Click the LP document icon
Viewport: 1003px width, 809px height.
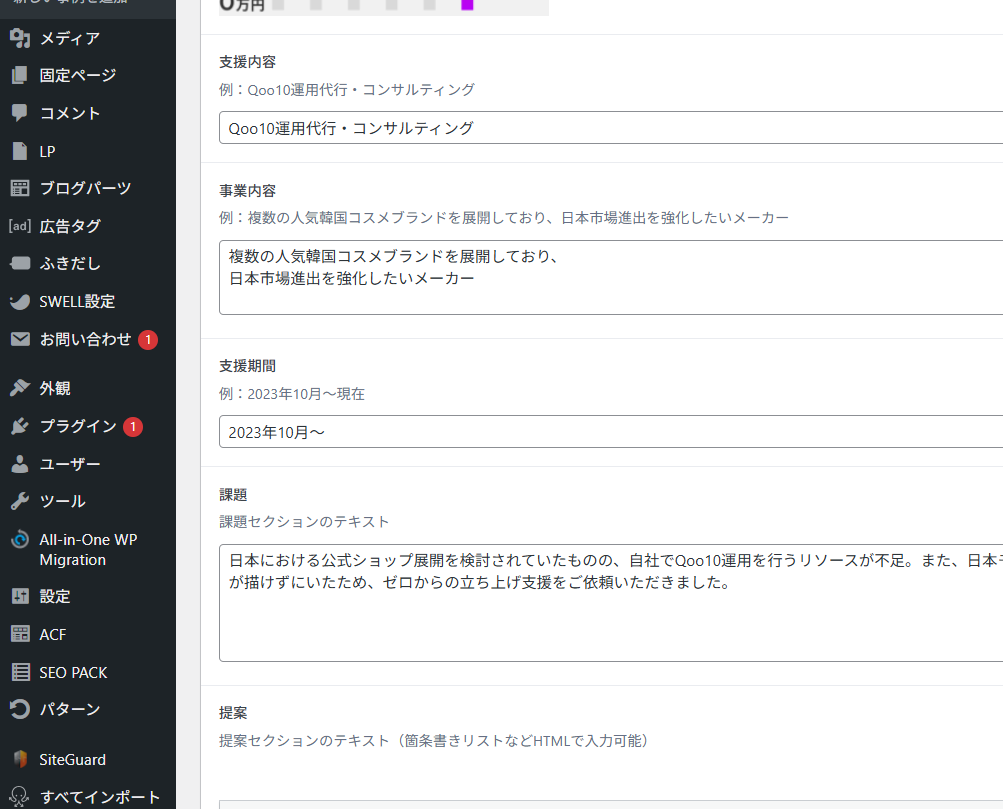pyautogui.click(x=19, y=151)
